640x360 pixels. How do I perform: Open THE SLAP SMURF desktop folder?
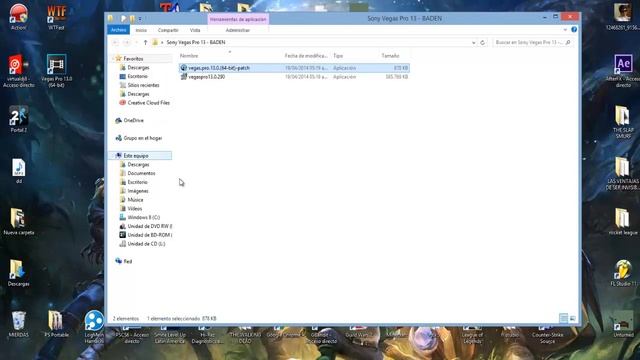[x=623, y=122]
